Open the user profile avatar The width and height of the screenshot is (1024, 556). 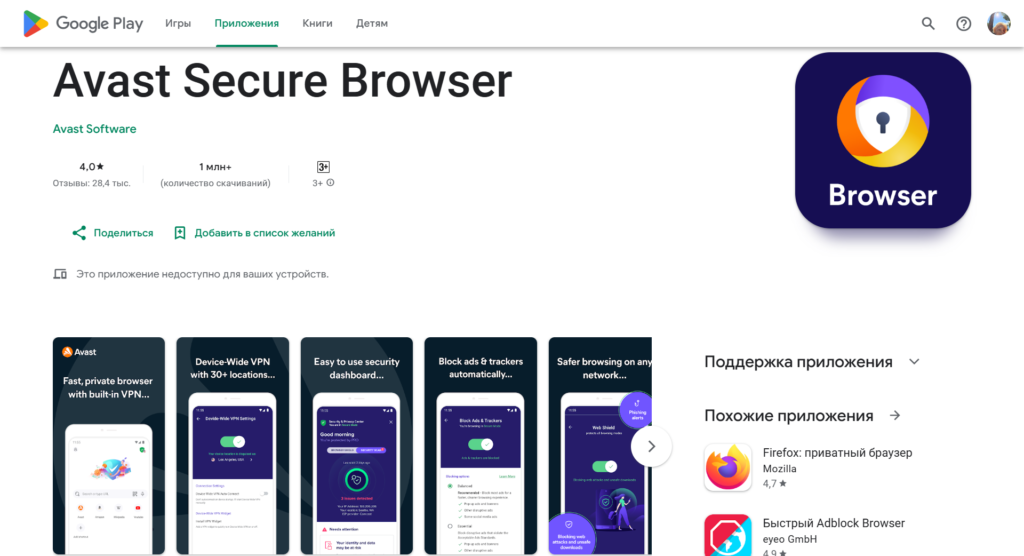pos(999,24)
